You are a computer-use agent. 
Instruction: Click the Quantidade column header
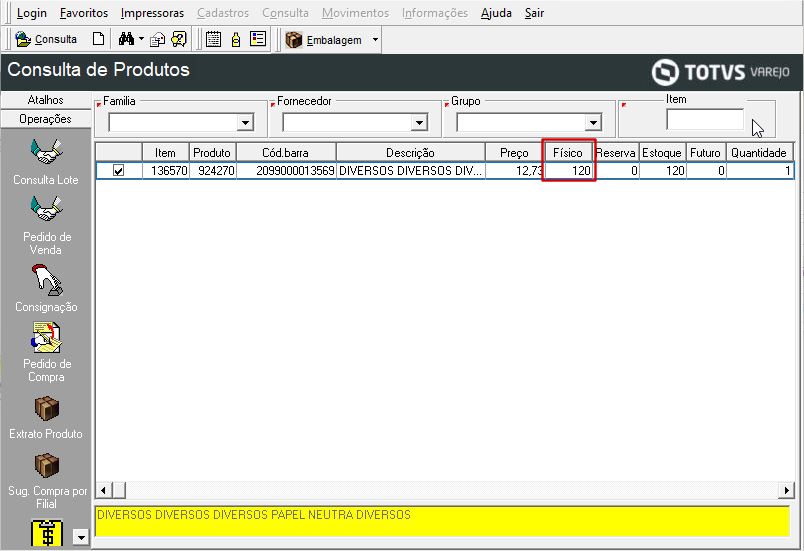(759, 153)
